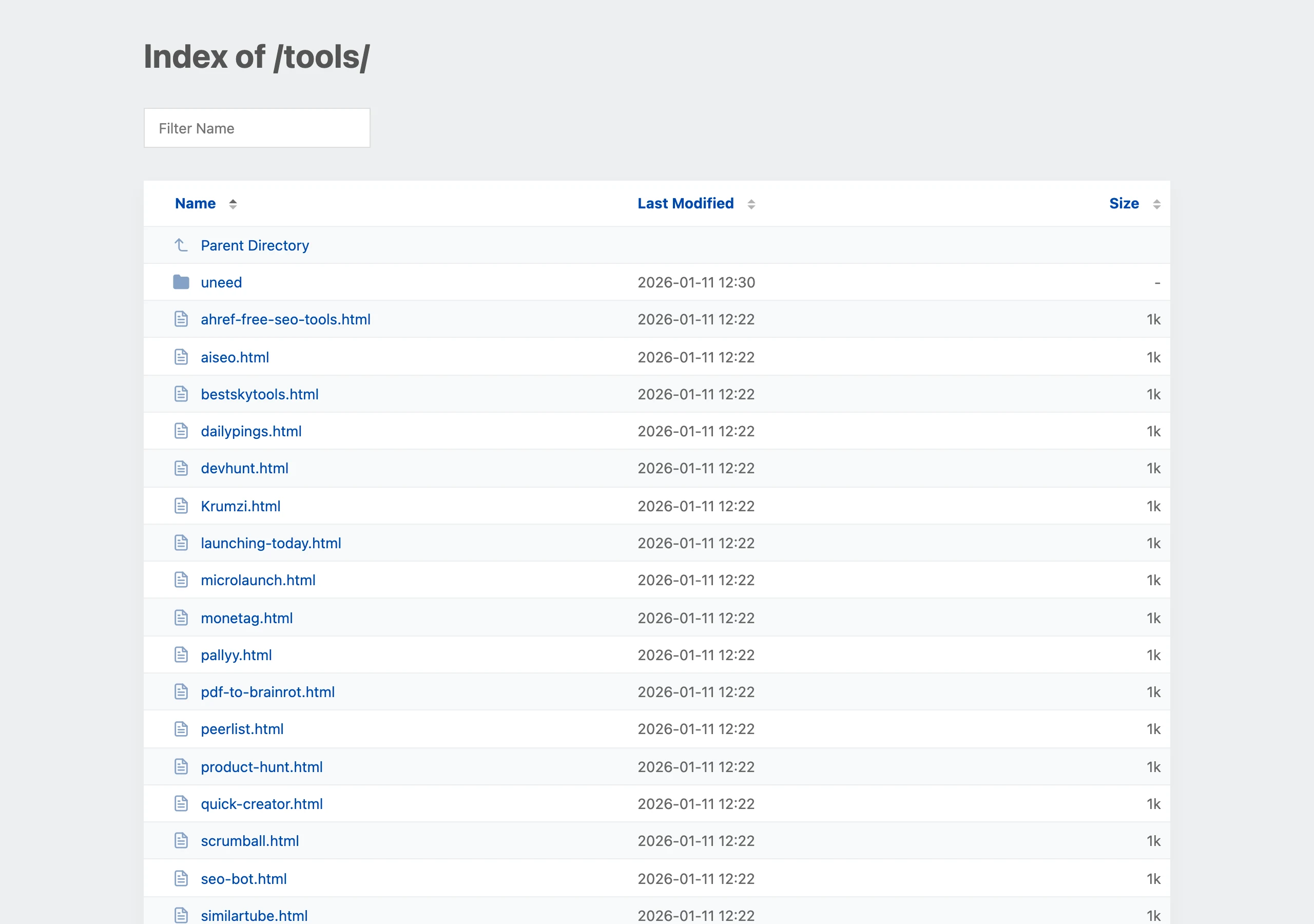Open the dailypings.html file link

pos(251,431)
